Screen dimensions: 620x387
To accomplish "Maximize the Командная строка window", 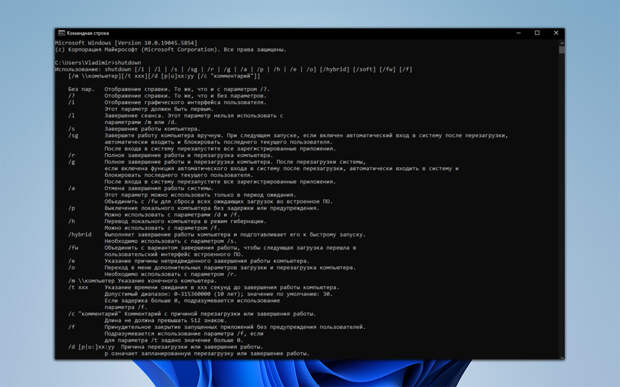I will [537, 33].
